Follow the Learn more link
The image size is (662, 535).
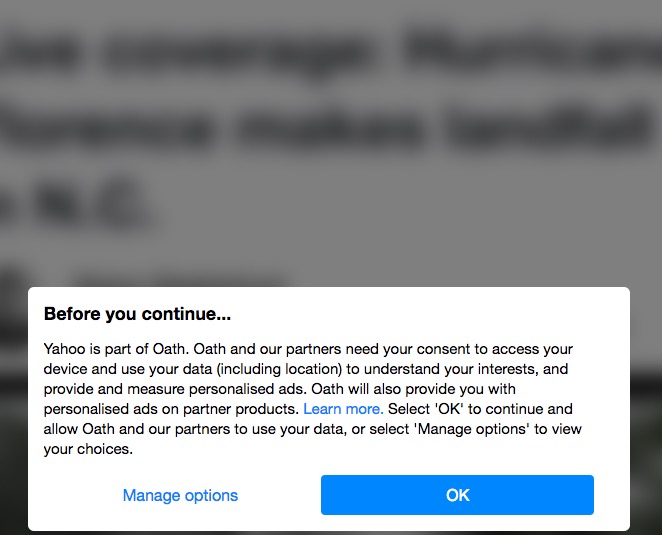[343, 409]
